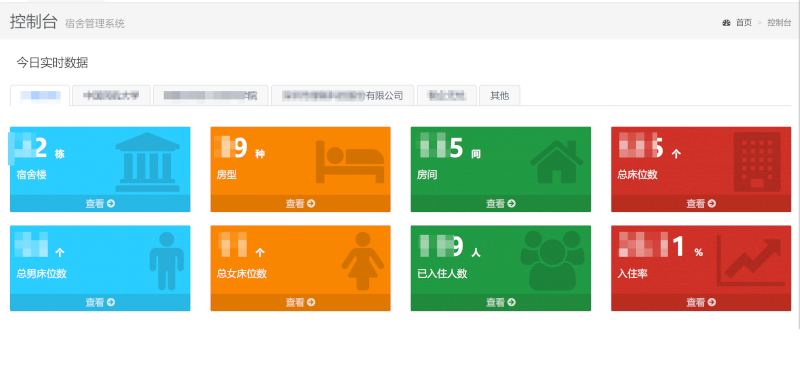Click the 总女床位数 label
The width and height of the screenshot is (800, 380).
tap(241, 274)
